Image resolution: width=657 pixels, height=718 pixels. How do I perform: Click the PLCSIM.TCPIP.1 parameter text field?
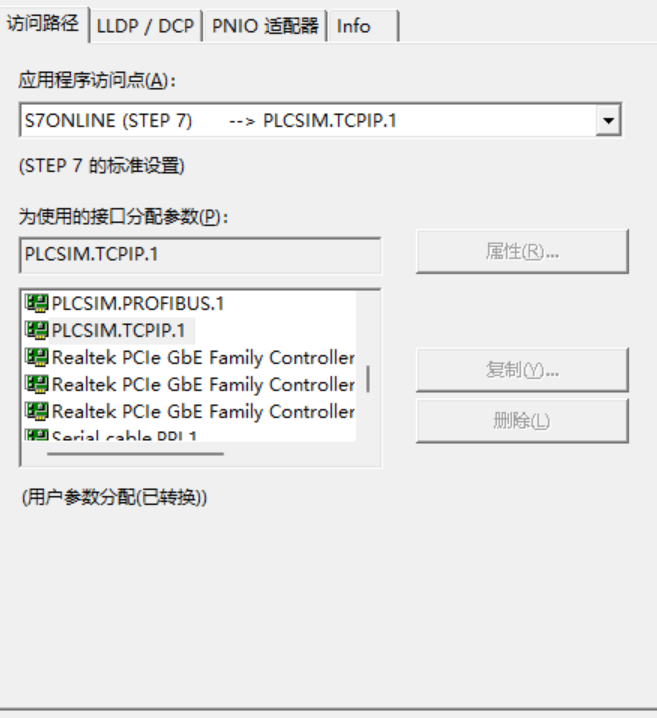click(x=200, y=255)
